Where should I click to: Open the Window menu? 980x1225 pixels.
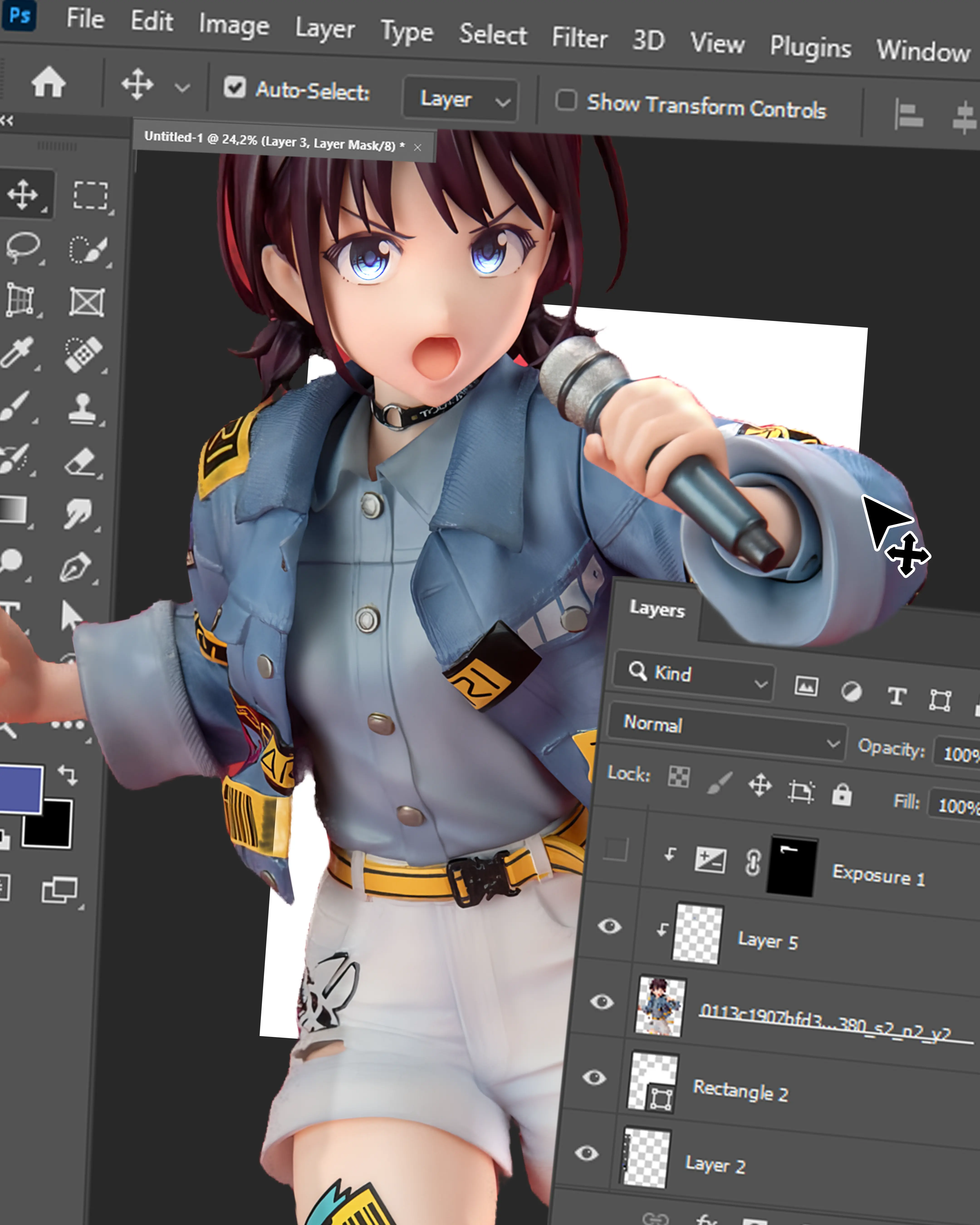[x=923, y=51]
